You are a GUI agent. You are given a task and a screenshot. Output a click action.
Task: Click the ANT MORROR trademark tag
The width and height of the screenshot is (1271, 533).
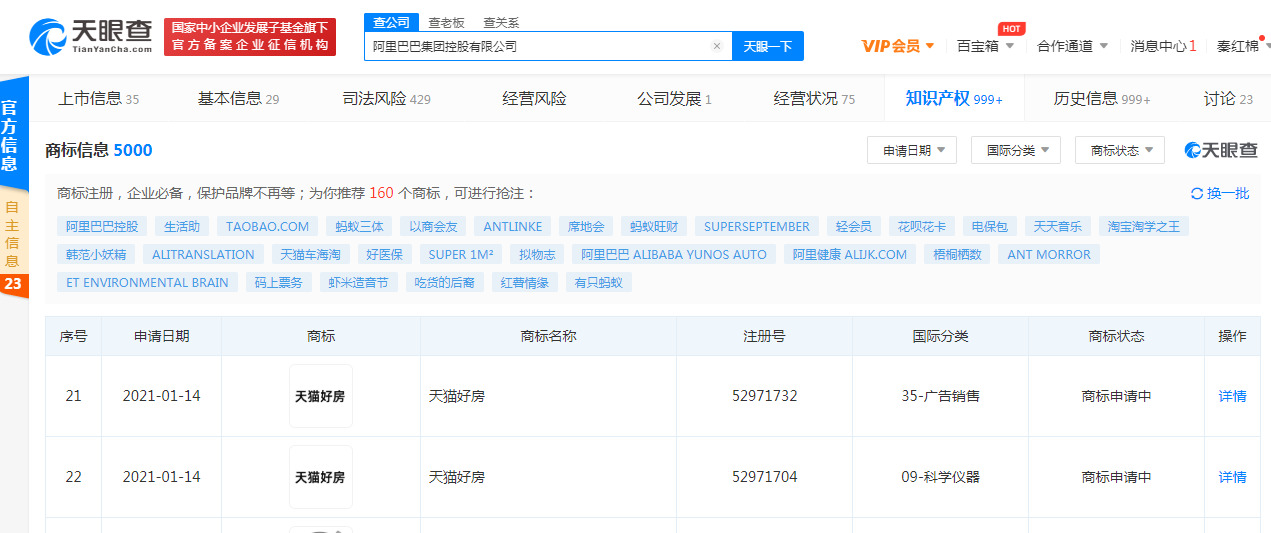pyautogui.click(x=1049, y=254)
